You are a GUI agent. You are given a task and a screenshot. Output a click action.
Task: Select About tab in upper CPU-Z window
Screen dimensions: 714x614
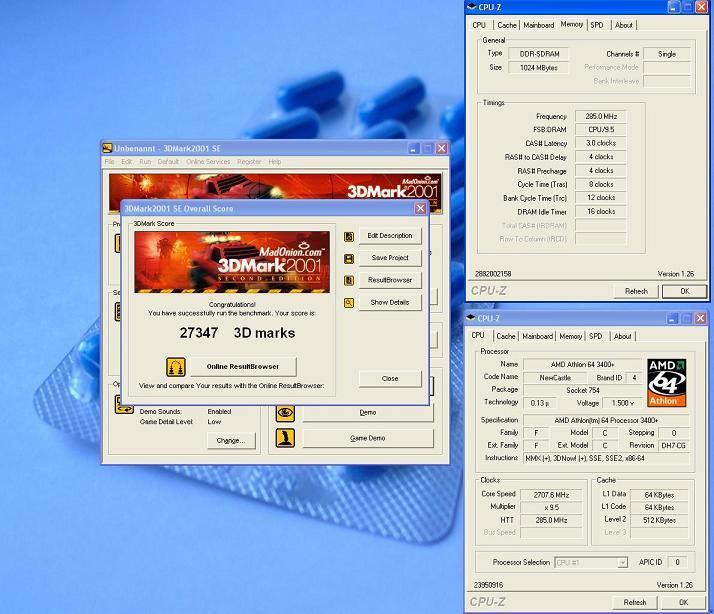623,25
